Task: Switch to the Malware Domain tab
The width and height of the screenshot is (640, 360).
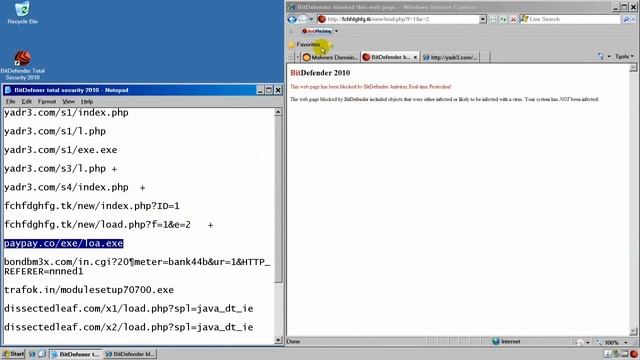Action: (331, 58)
